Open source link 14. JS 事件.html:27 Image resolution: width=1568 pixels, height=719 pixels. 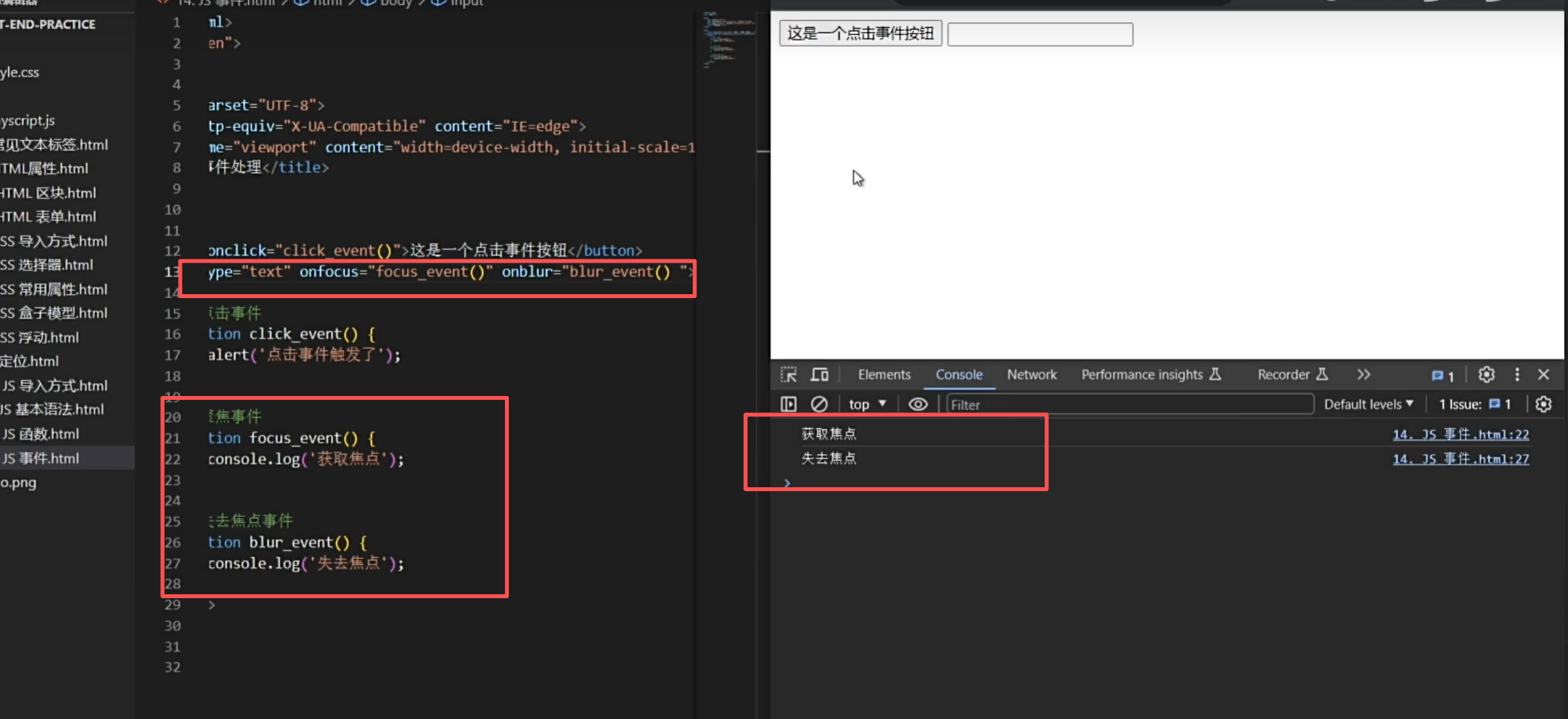(x=1460, y=459)
